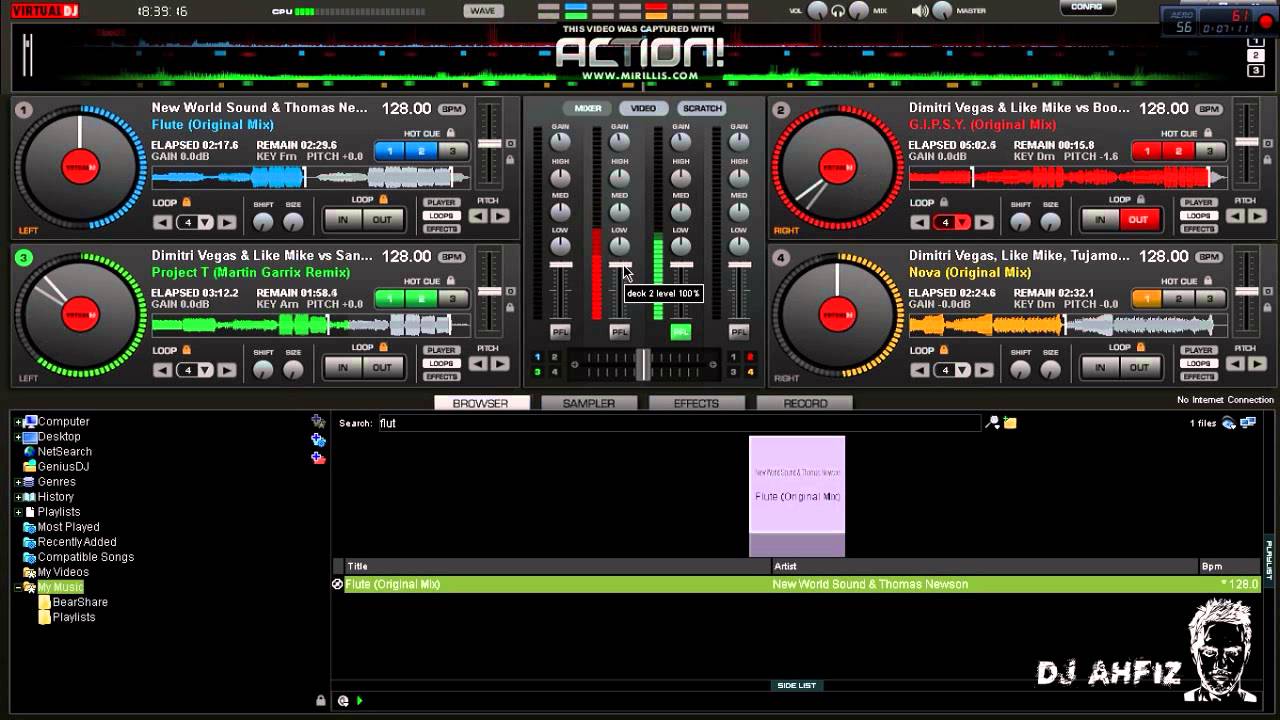Trigger hot cue 1 on deck 1
The image size is (1280, 720).
[390, 151]
